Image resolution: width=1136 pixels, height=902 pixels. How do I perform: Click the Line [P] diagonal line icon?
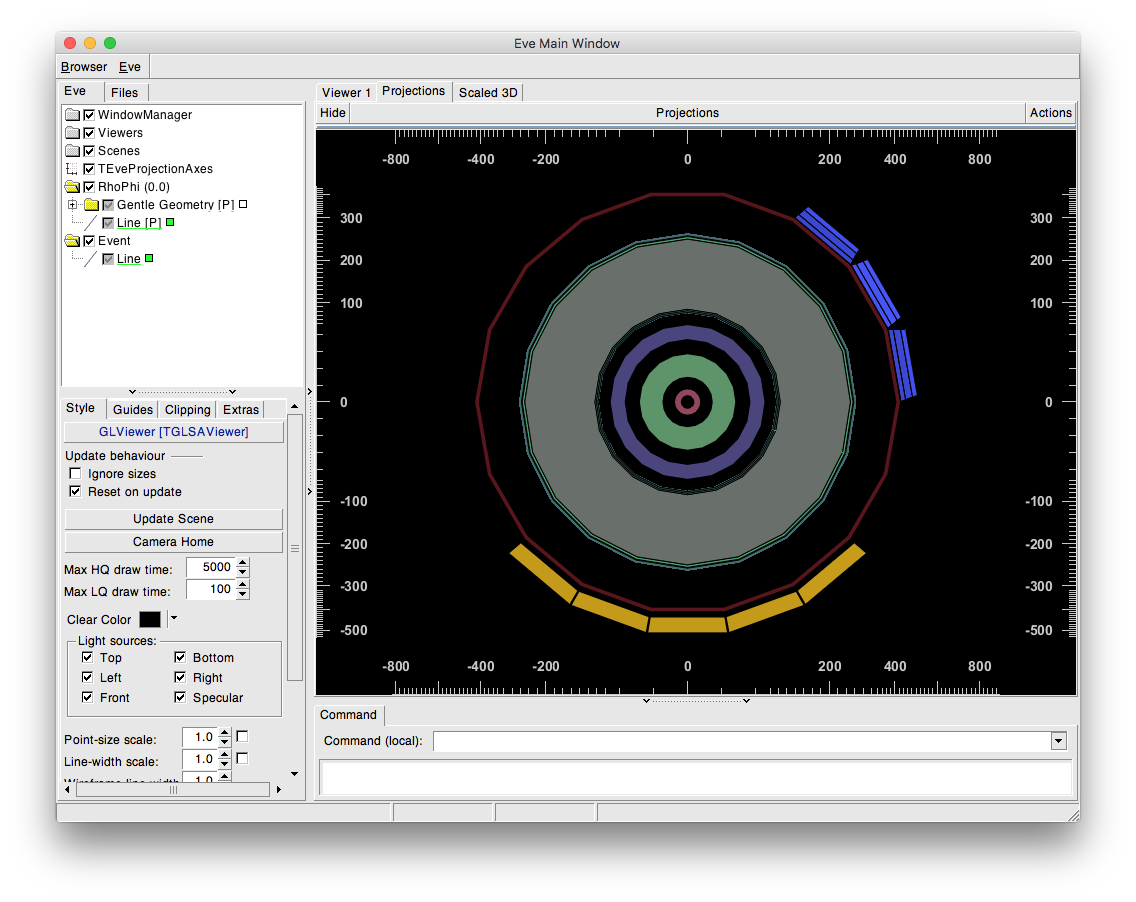[93, 222]
